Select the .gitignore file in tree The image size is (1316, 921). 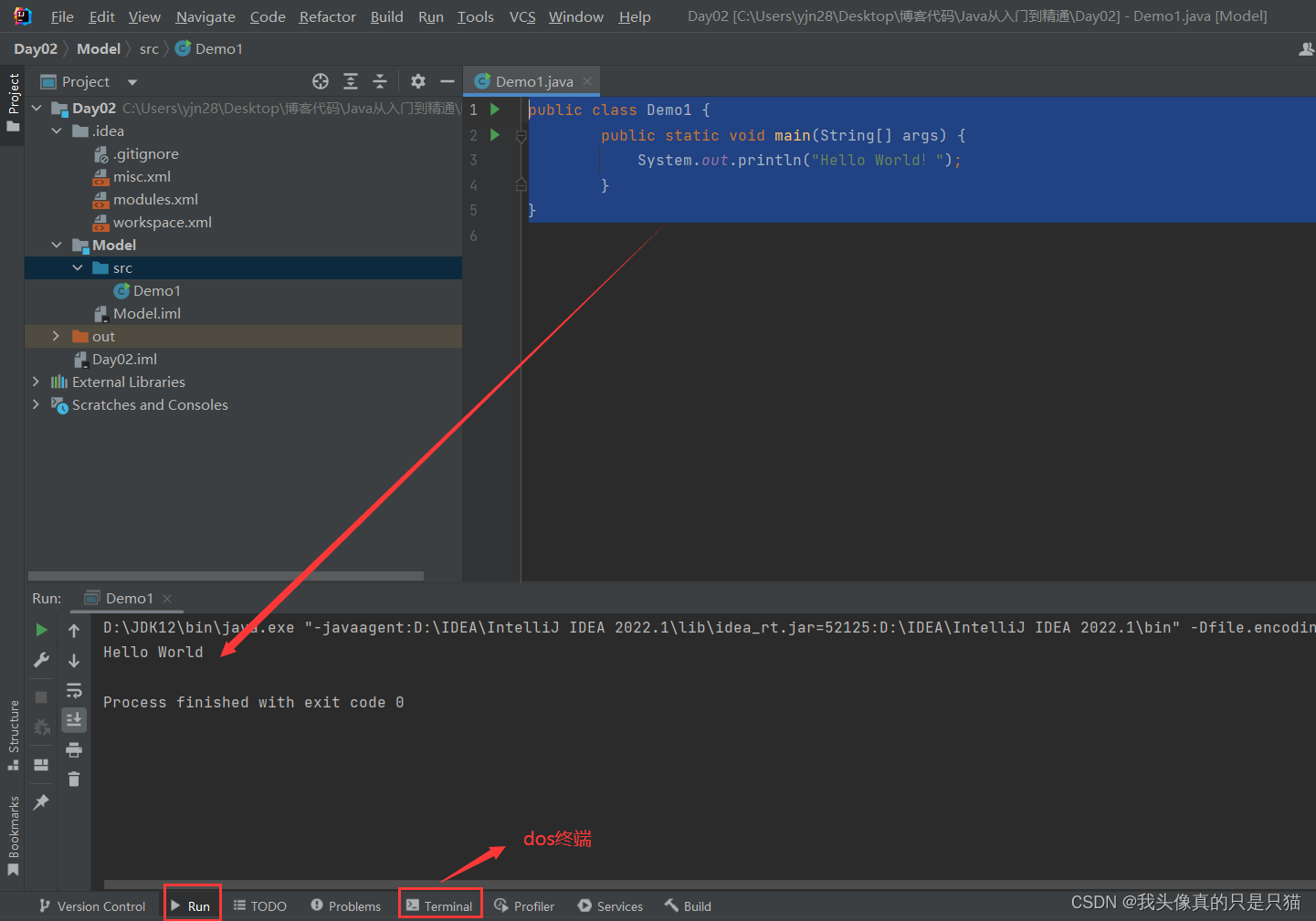[x=136, y=153]
